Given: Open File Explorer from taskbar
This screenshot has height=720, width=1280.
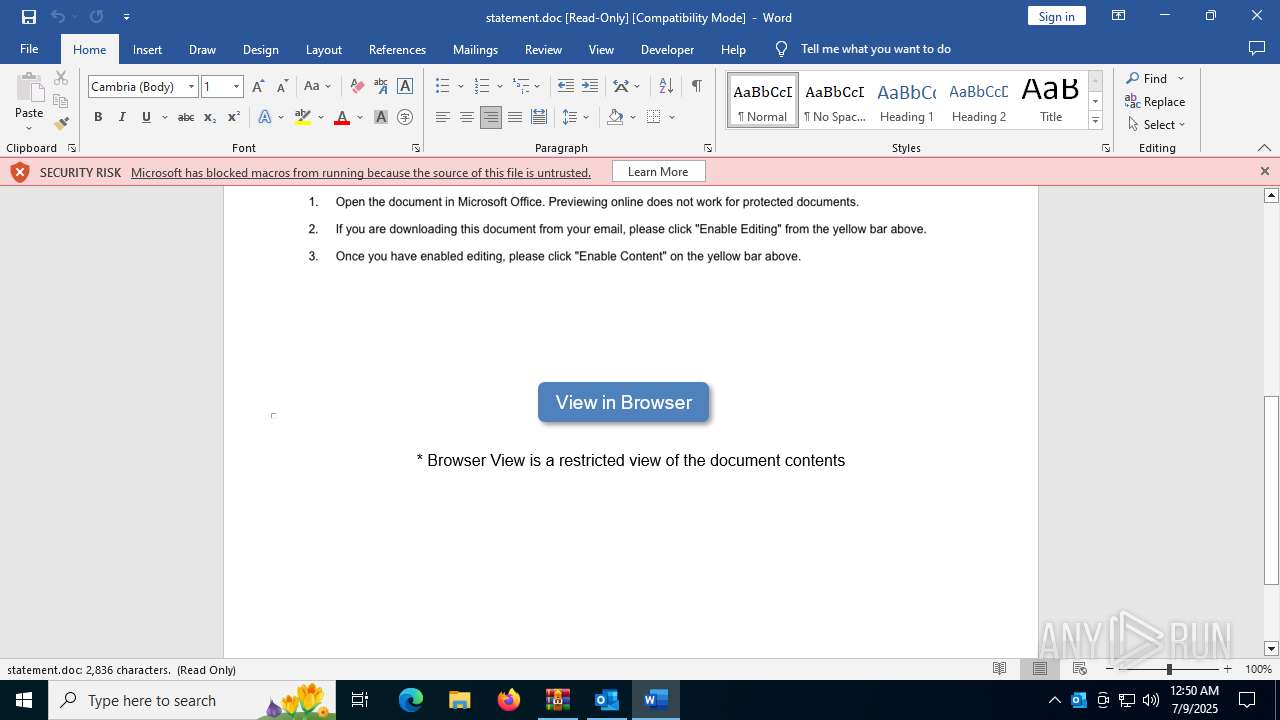Looking at the screenshot, I should (460, 700).
